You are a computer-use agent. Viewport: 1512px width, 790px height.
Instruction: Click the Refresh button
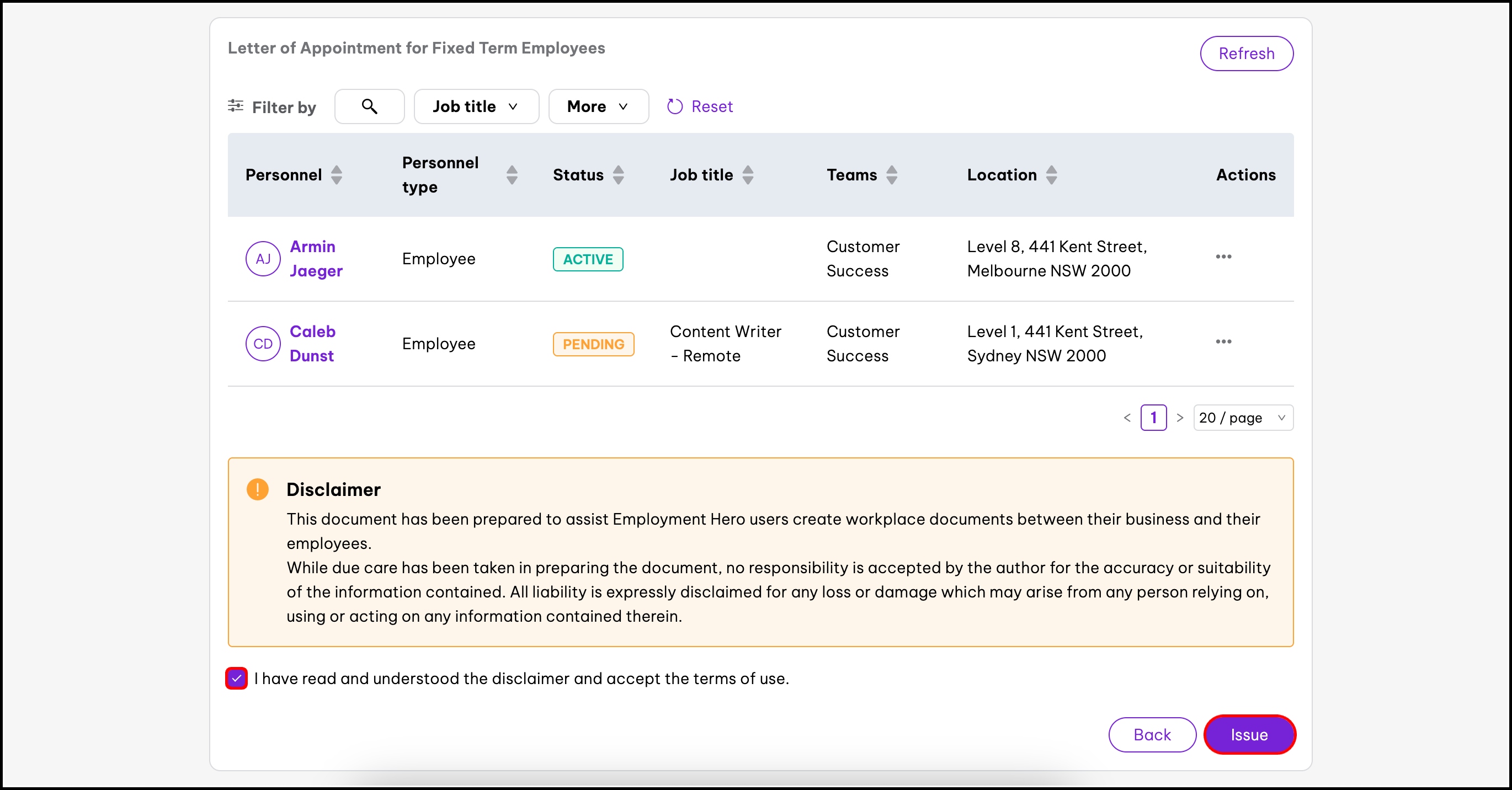pos(1246,54)
